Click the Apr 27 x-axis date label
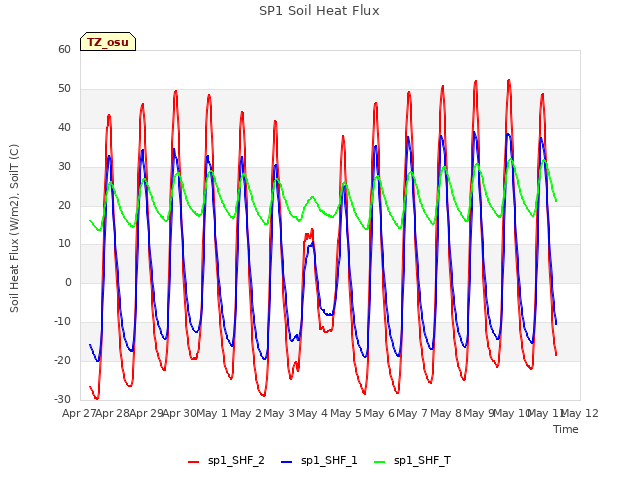 point(79,413)
